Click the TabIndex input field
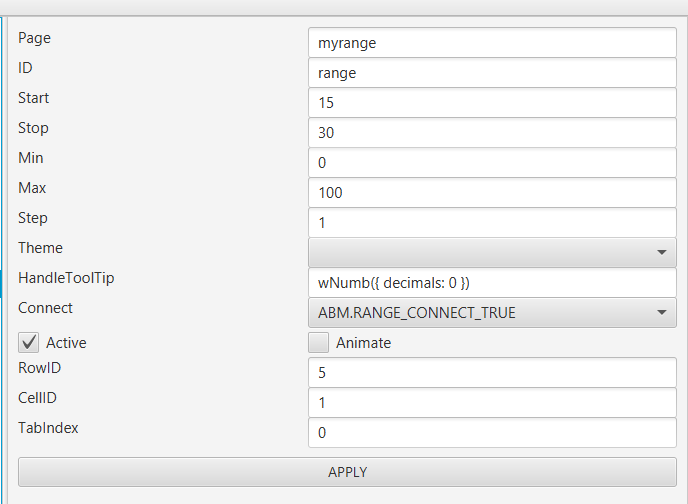The height and width of the screenshot is (504, 688). (492, 433)
